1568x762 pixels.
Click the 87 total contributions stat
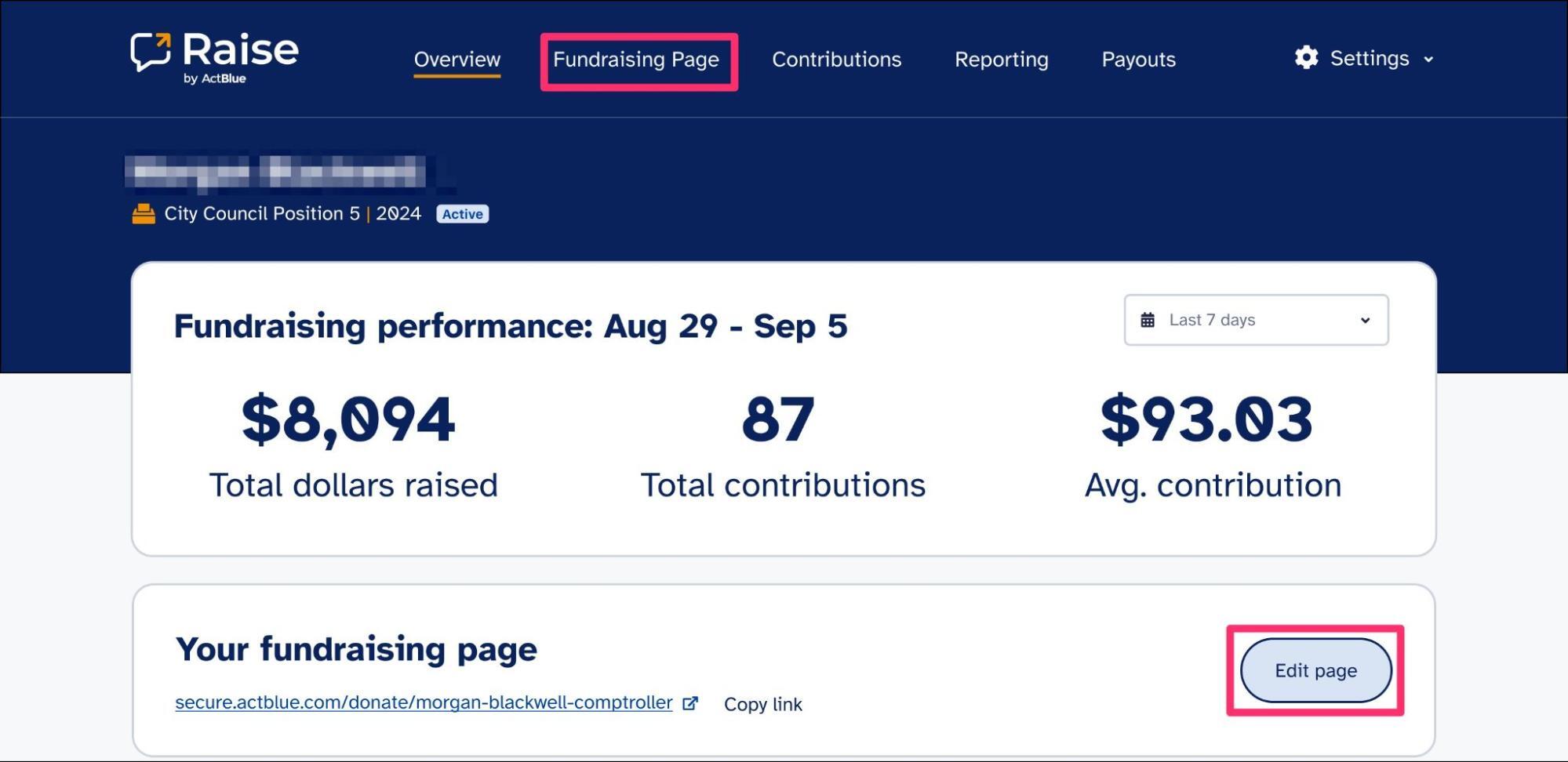778,420
